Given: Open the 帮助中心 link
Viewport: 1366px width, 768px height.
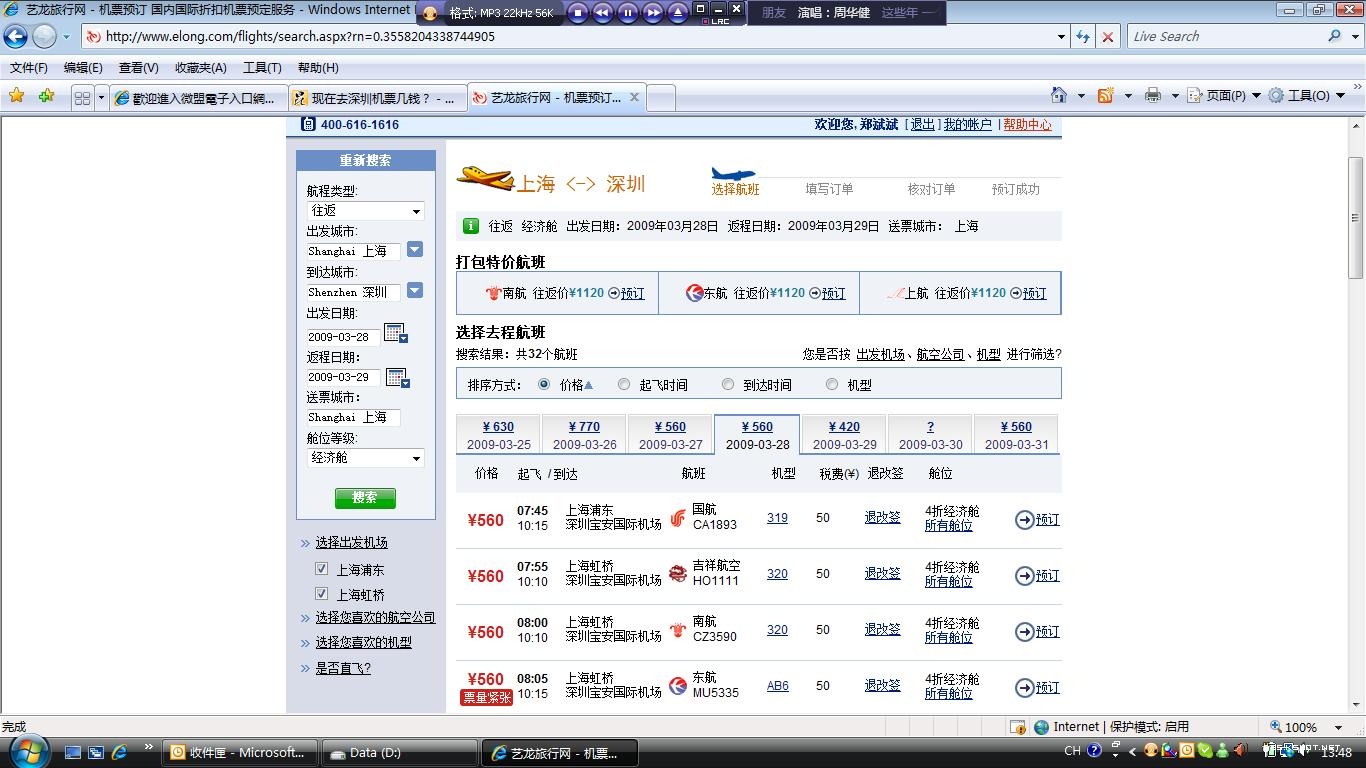Looking at the screenshot, I should point(1027,125).
